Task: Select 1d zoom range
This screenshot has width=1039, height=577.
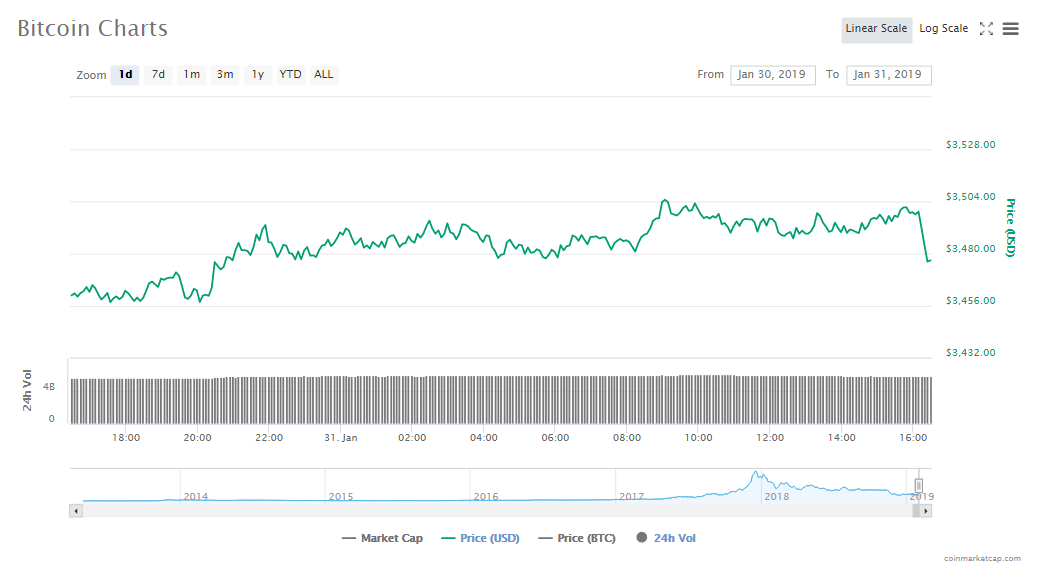Action: [x=125, y=75]
